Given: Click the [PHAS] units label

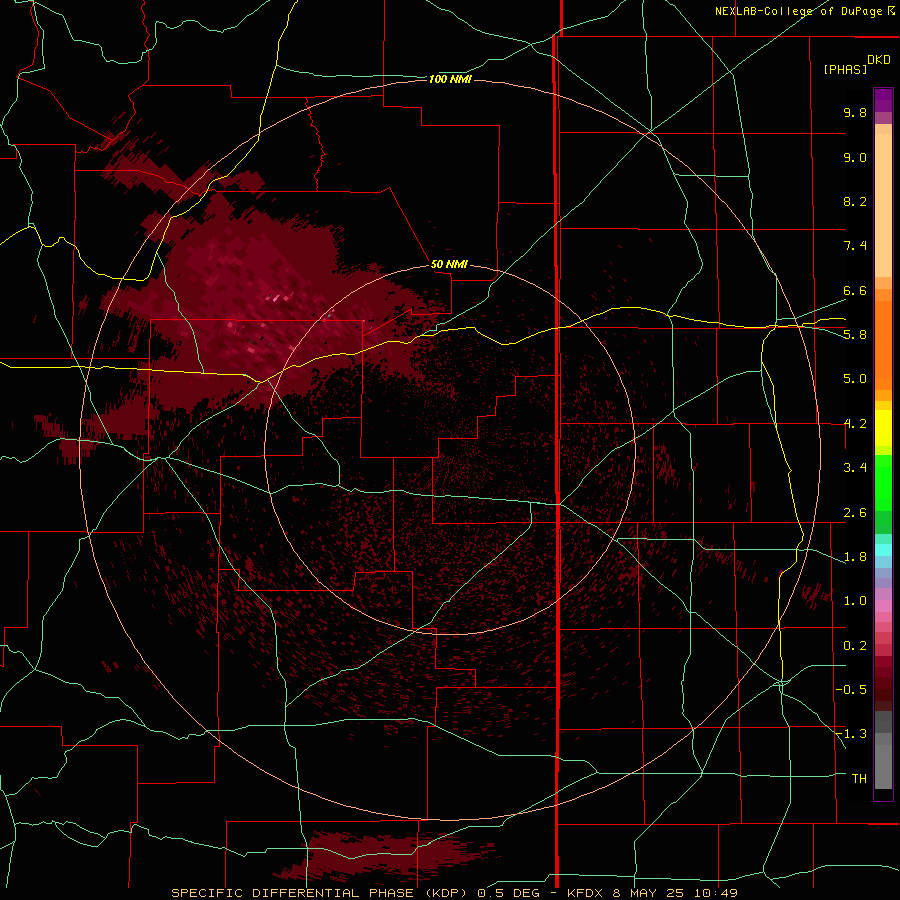Looking at the screenshot, I should (x=845, y=69).
